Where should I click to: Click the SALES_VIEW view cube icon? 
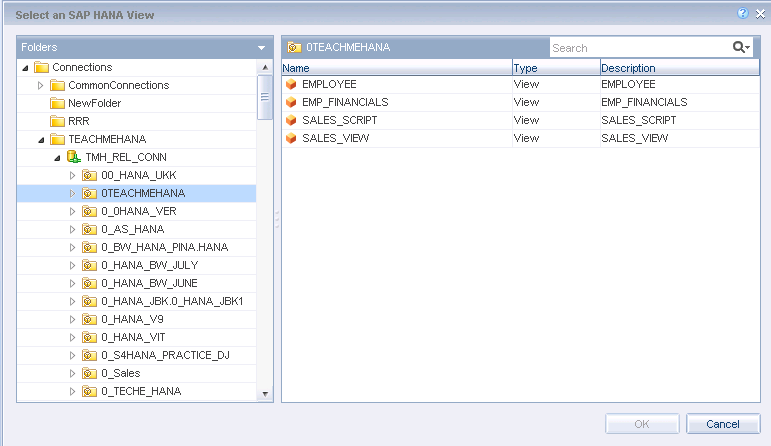pyautogui.click(x=291, y=138)
